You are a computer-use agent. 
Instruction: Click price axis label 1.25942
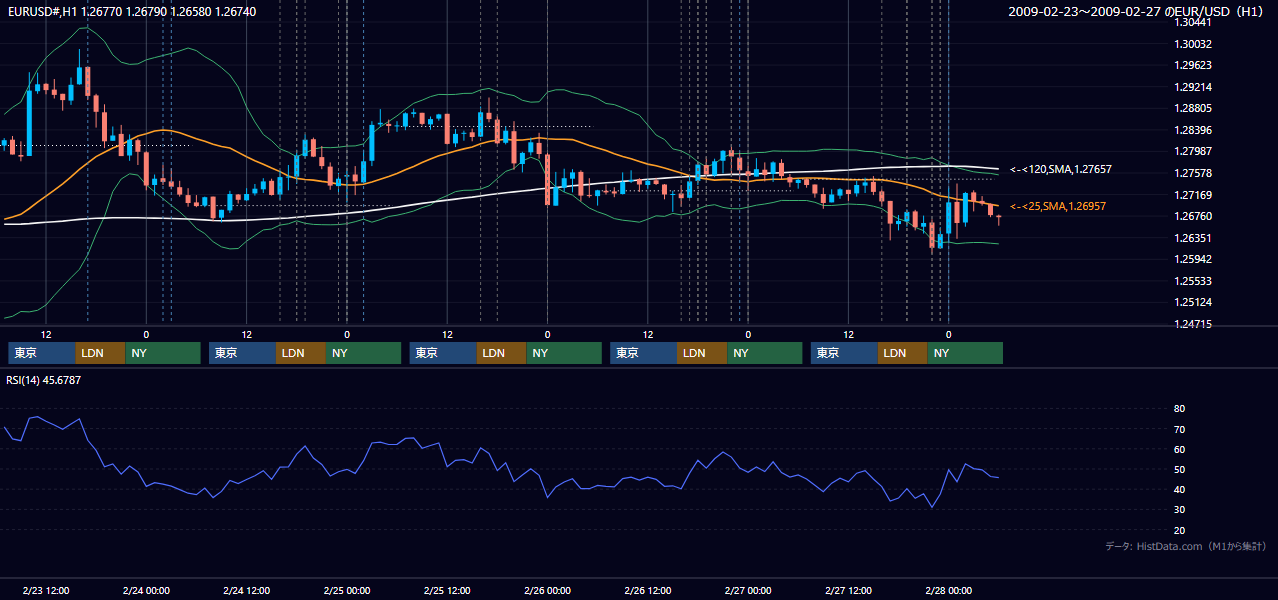pos(1193,259)
